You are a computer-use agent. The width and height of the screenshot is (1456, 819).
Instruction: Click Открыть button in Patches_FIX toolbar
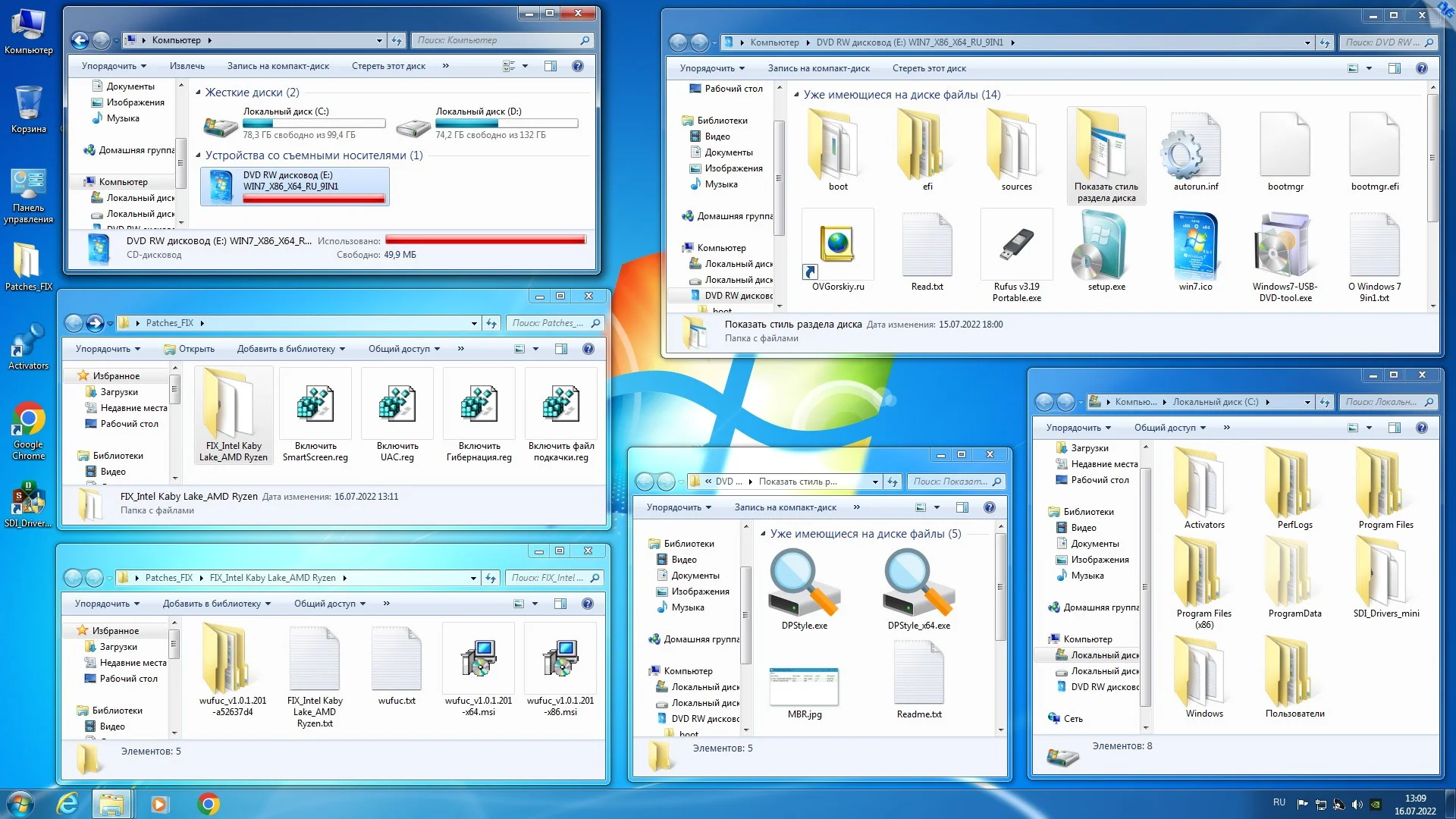pyautogui.click(x=190, y=349)
